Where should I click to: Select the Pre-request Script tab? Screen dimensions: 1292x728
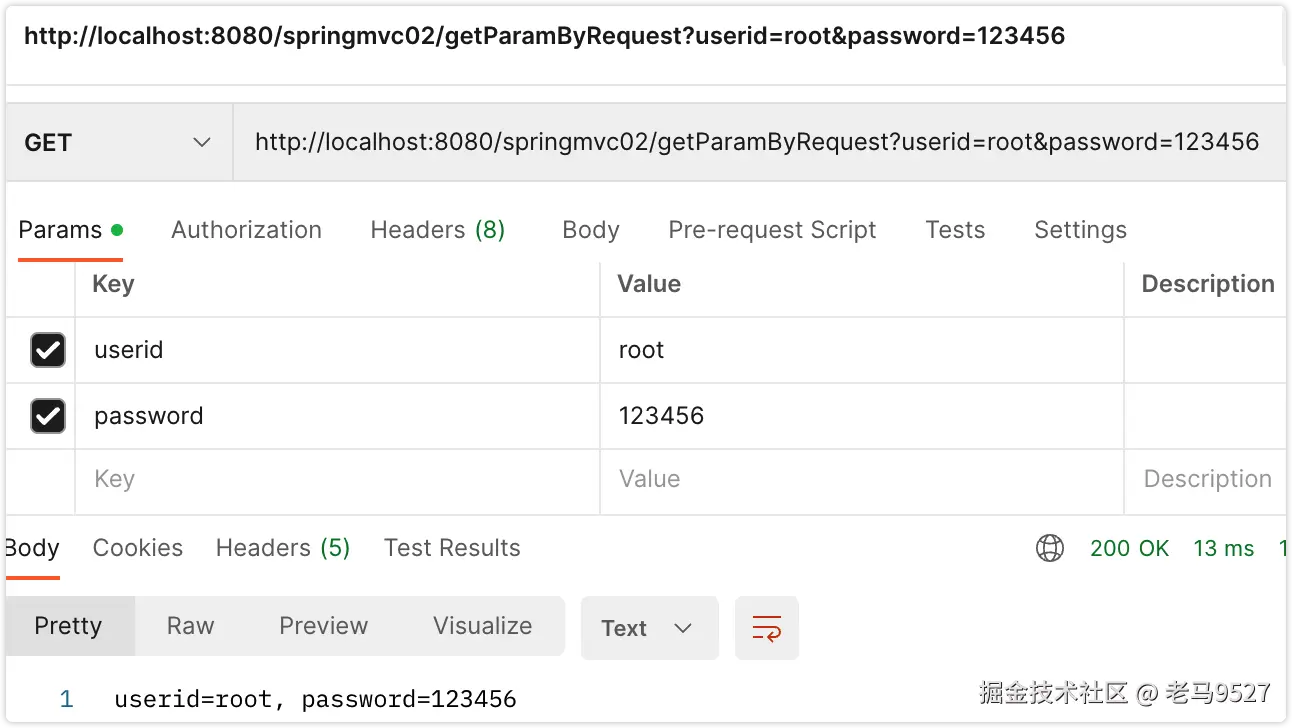tap(771, 230)
